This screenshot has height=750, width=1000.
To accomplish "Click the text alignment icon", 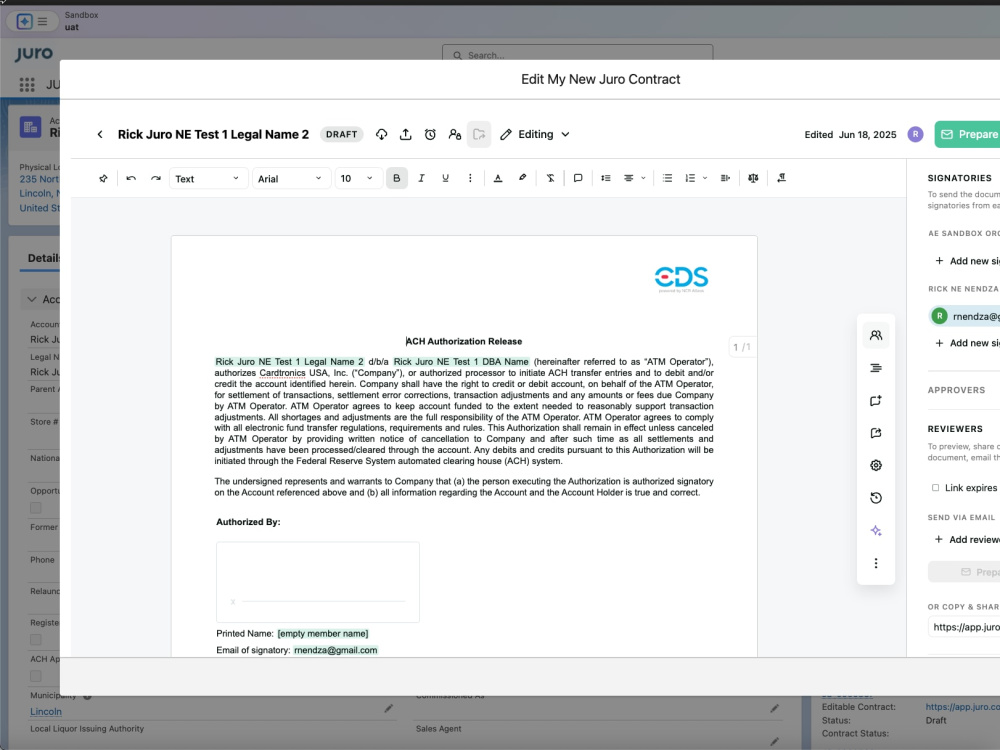I will [x=629, y=179].
